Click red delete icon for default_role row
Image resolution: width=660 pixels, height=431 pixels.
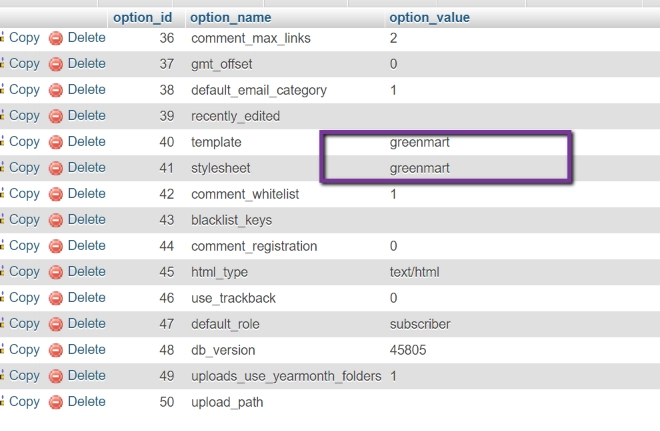(x=56, y=324)
